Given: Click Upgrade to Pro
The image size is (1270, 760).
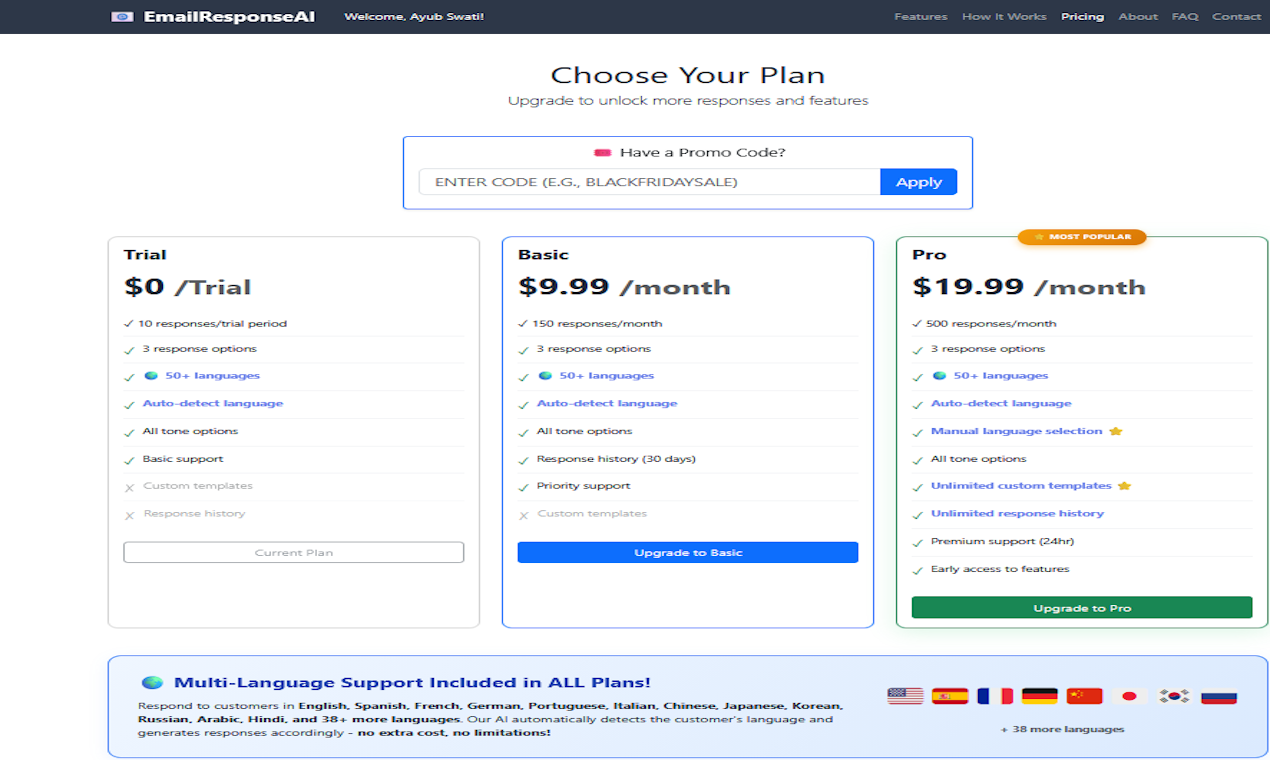Looking at the screenshot, I should (1081, 607).
